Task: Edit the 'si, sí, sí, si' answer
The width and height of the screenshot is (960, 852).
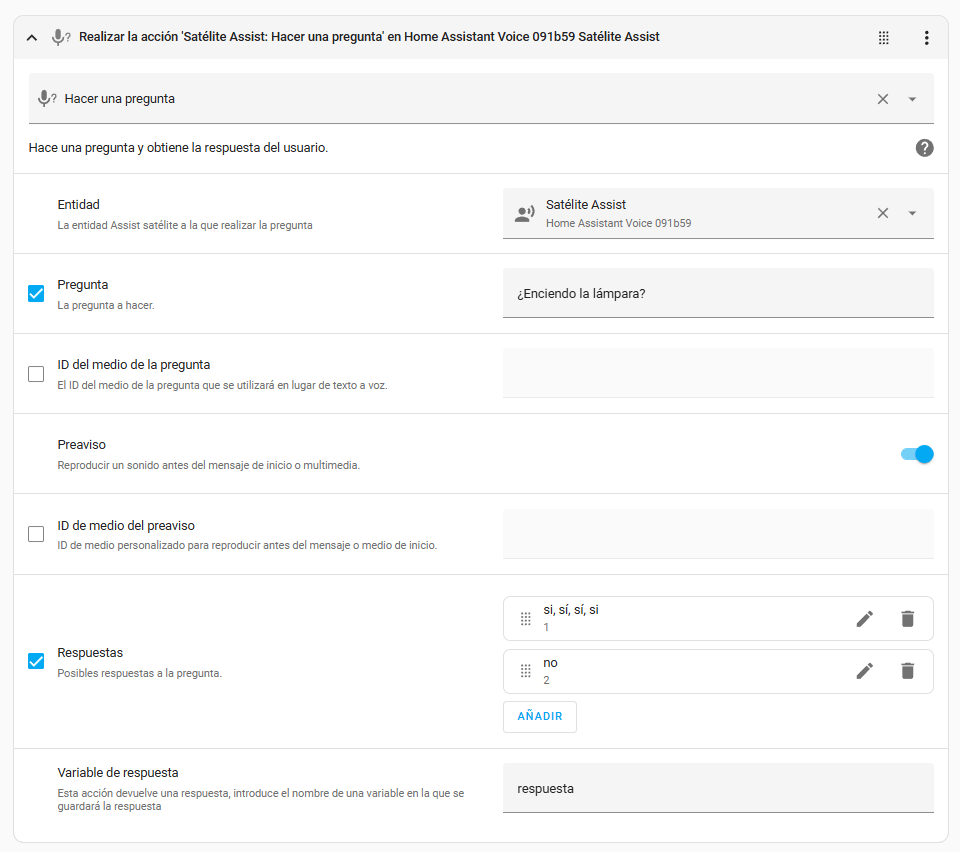Action: click(864, 619)
